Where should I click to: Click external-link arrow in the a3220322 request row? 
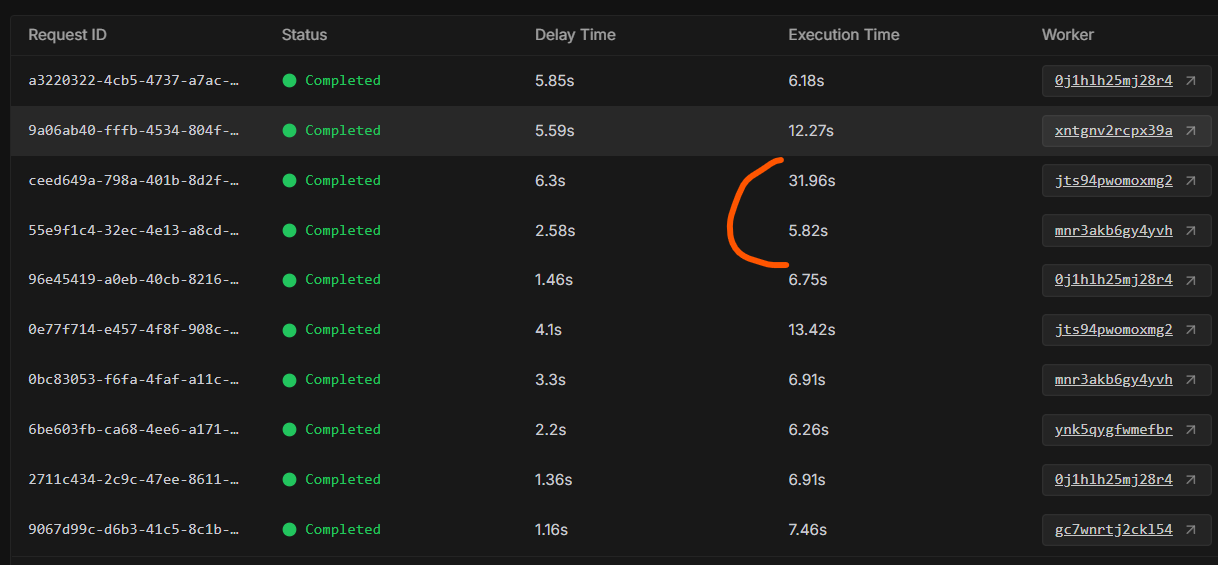point(1190,81)
